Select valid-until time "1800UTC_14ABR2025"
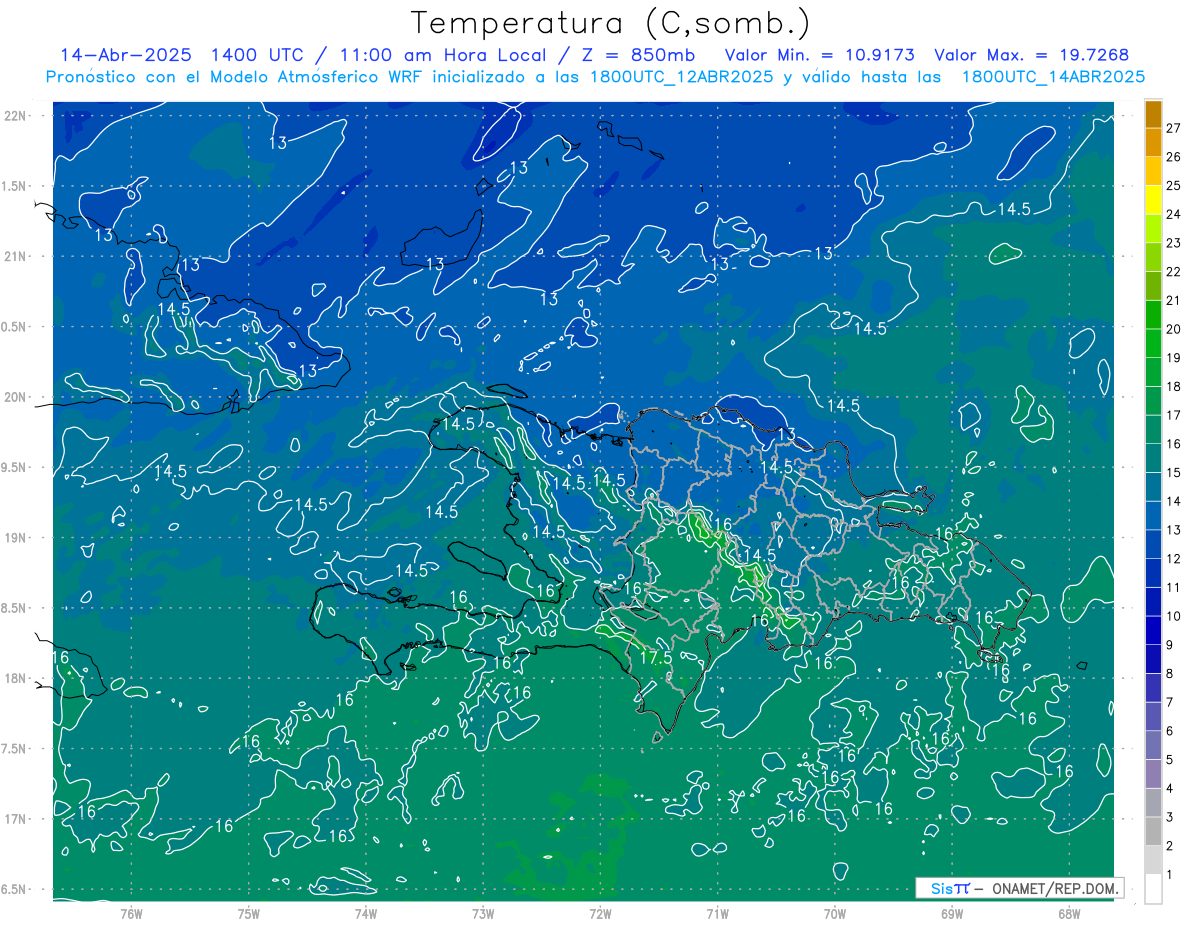This screenshot has width=1200, height=927. point(1053,77)
